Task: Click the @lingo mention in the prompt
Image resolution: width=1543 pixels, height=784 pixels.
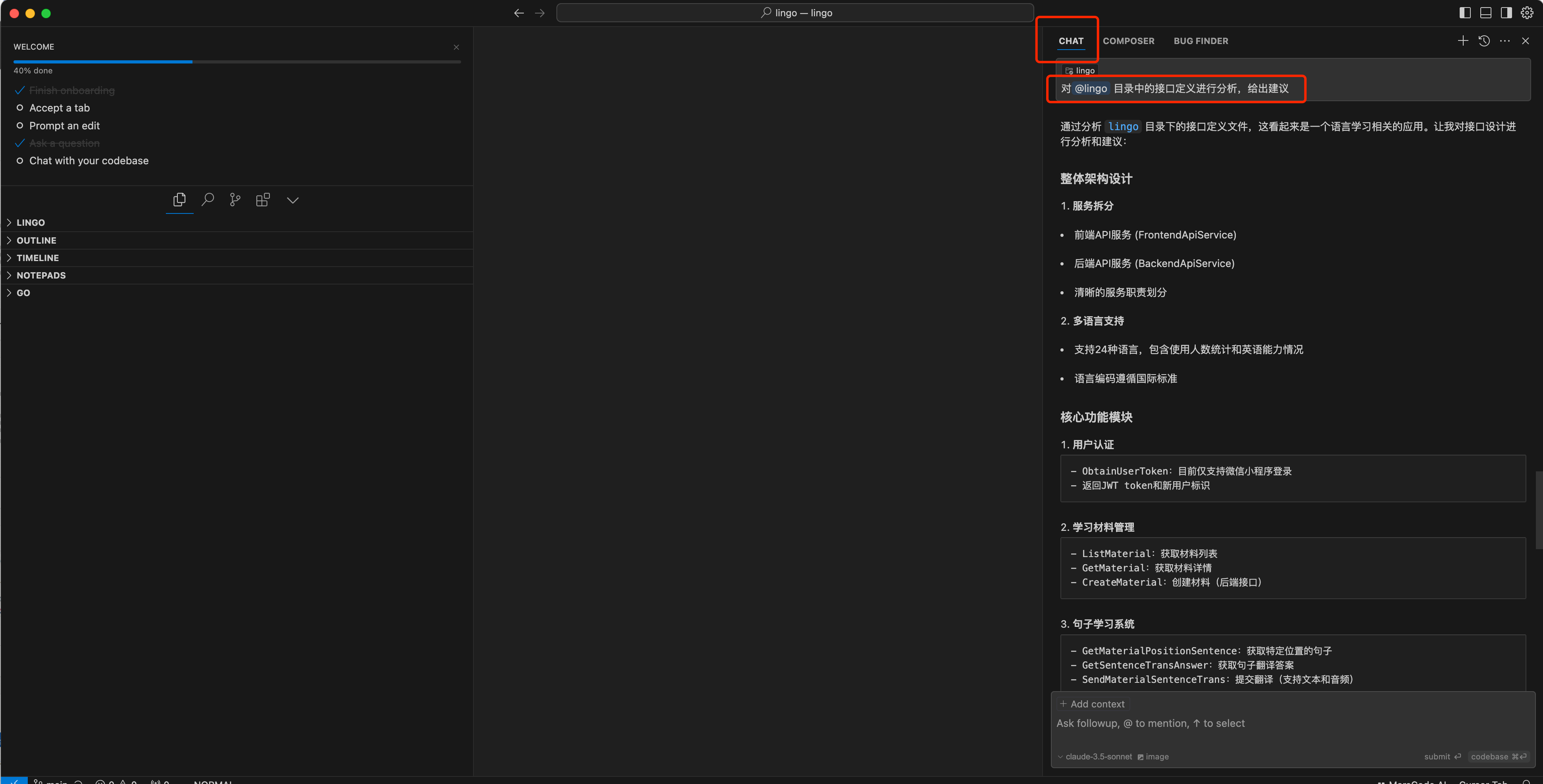Action: [1090, 88]
